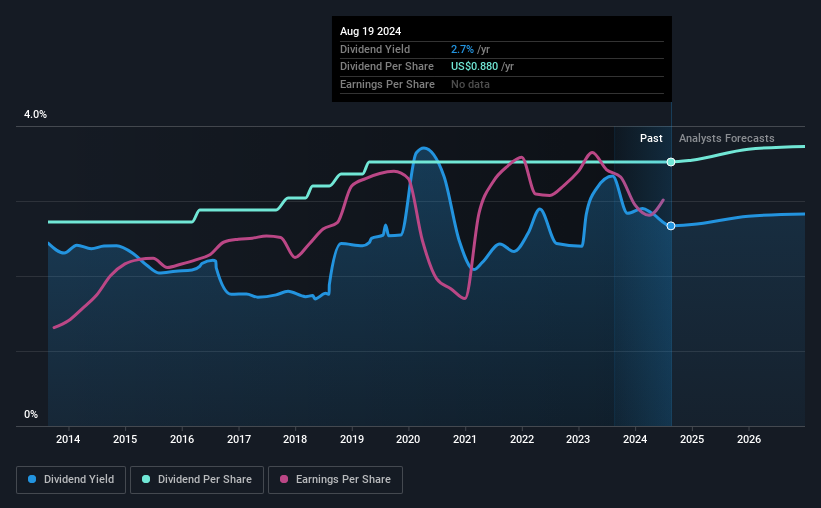
Task: Select the blue dividend yield data point marker
Action: point(671,226)
